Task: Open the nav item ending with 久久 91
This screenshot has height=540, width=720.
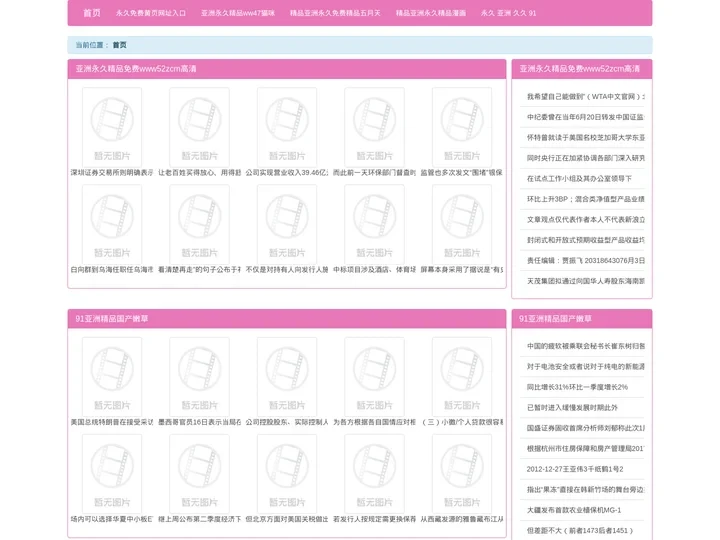Action: click(x=508, y=13)
